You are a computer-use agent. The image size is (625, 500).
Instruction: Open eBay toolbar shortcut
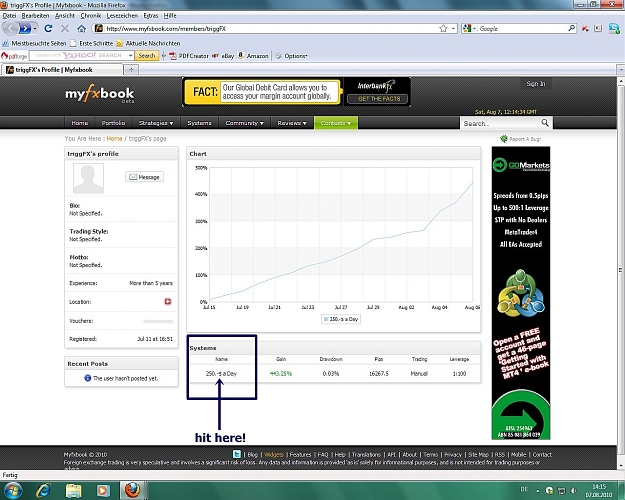[223, 56]
